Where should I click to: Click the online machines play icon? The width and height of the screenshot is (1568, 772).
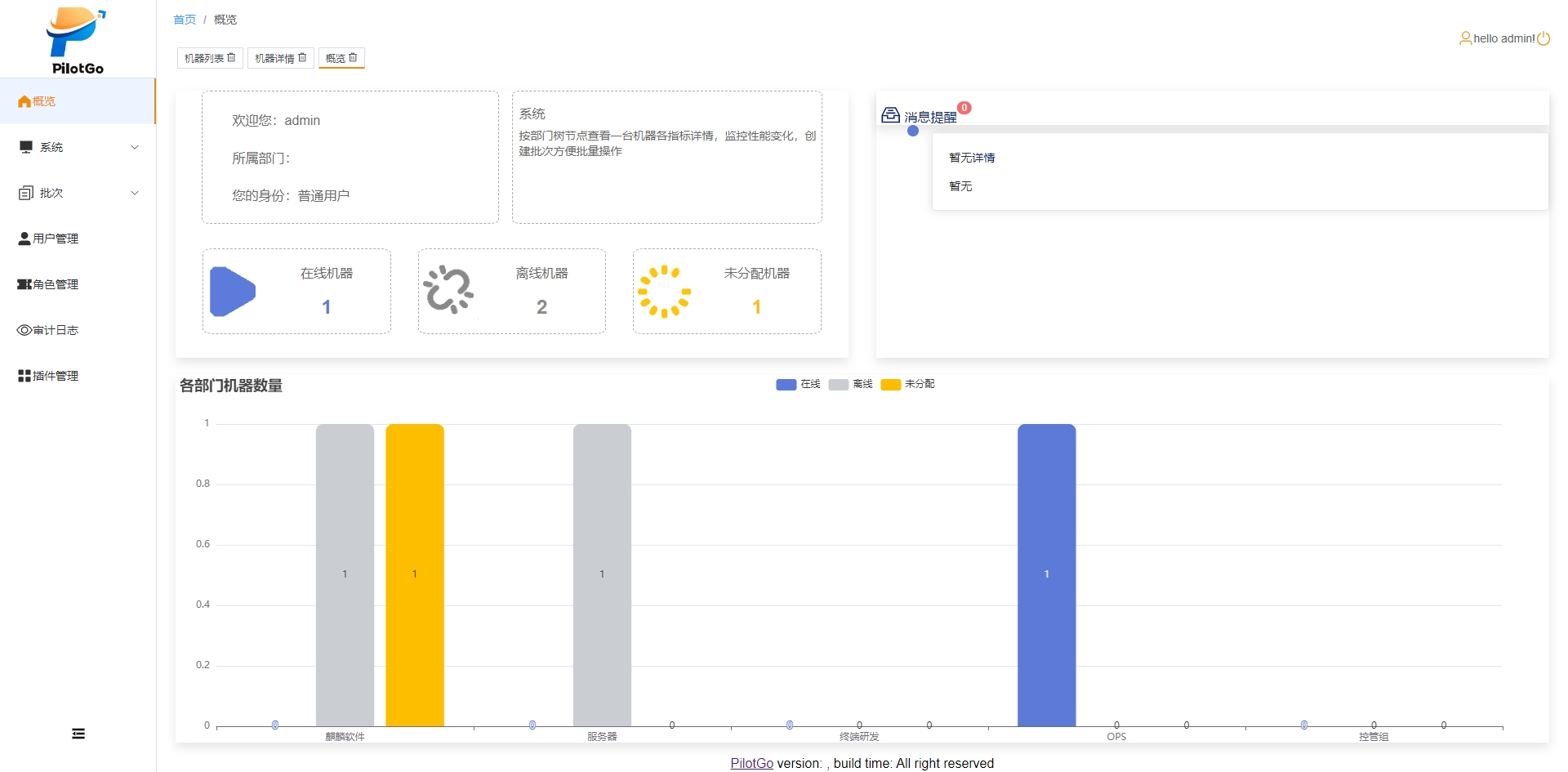(x=233, y=292)
